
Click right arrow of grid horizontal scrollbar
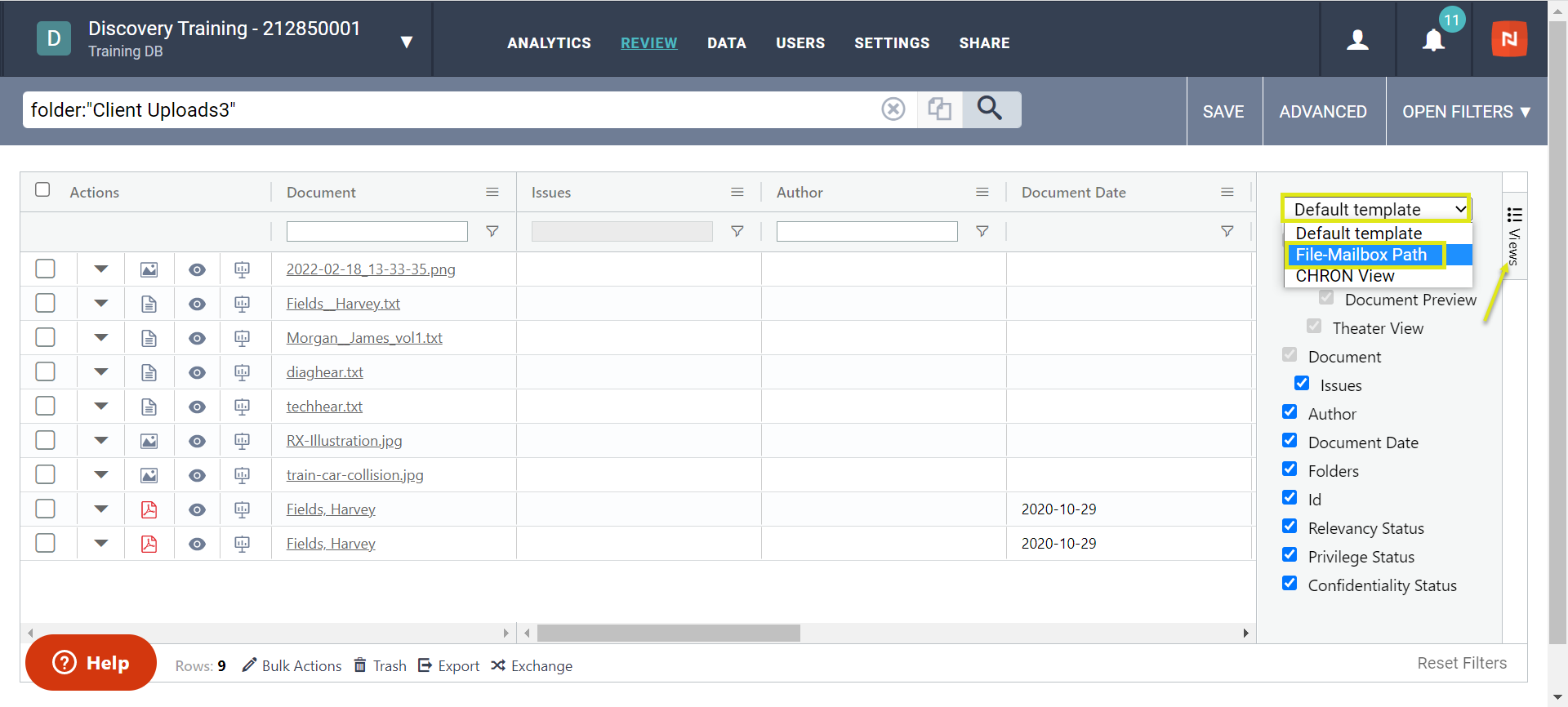(1245, 633)
